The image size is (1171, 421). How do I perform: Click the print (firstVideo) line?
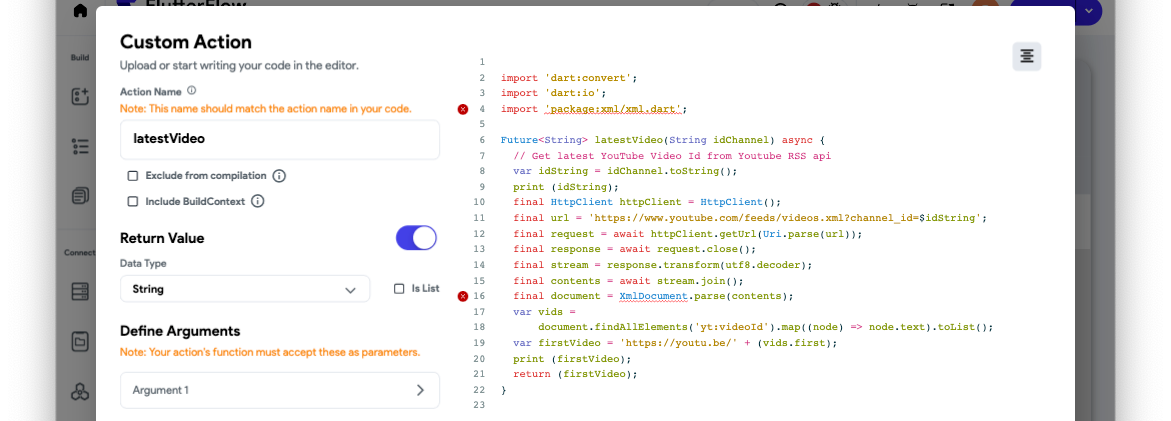(573, 358)
